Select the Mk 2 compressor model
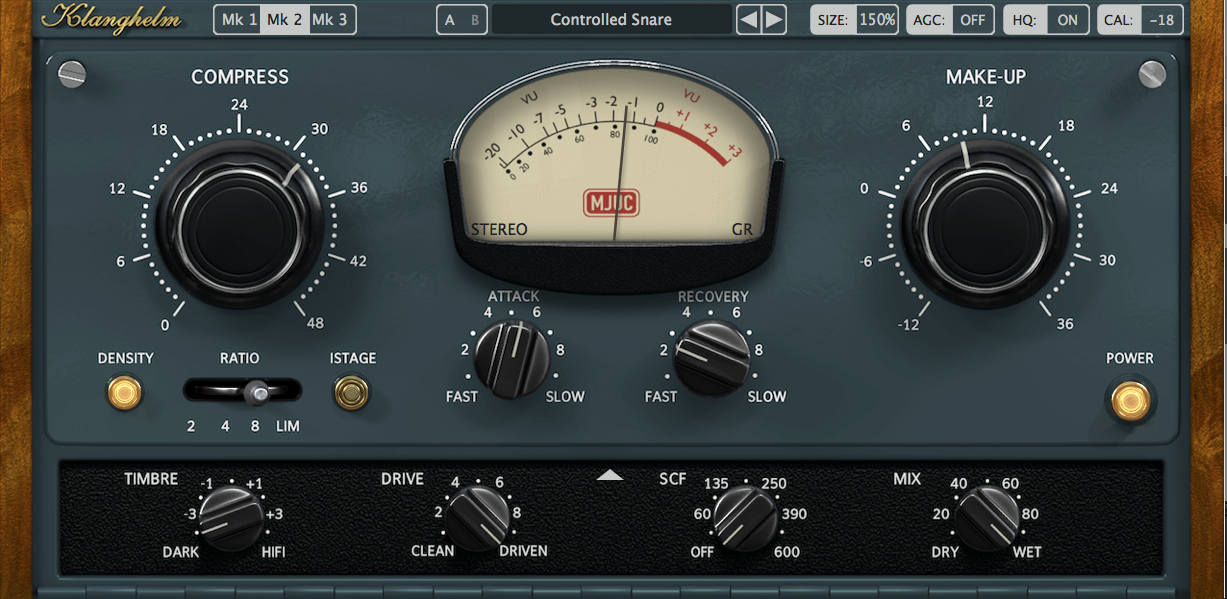The height and width of the screenshot is (599, 1227). [285, 20]
